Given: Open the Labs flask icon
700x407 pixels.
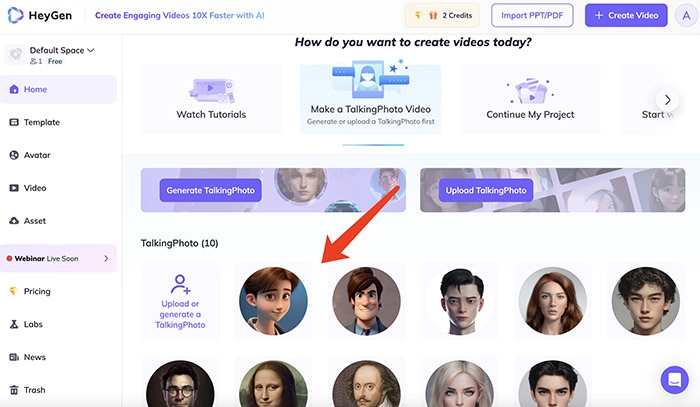Looking at the screenshot, I should pyautogui.click(x=14, y=325).
